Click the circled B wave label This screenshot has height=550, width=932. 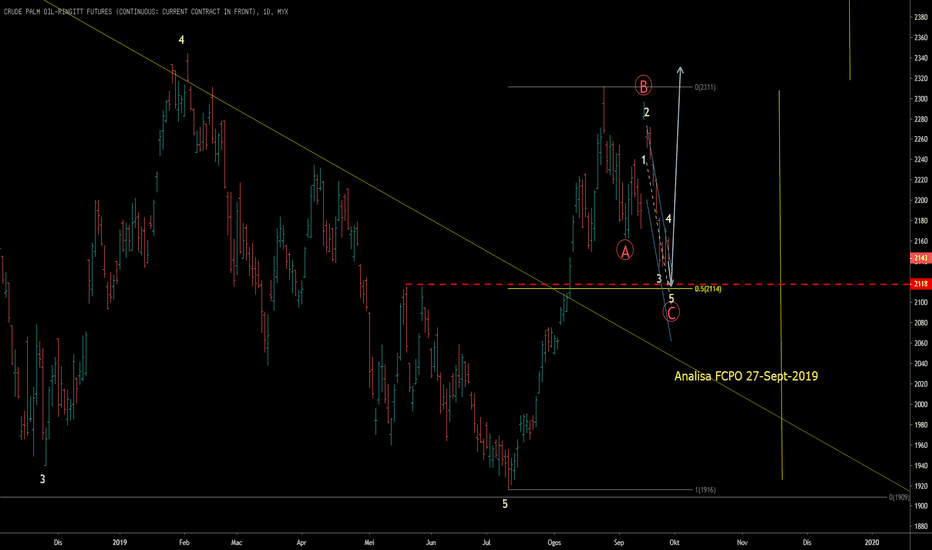(643, 86)
